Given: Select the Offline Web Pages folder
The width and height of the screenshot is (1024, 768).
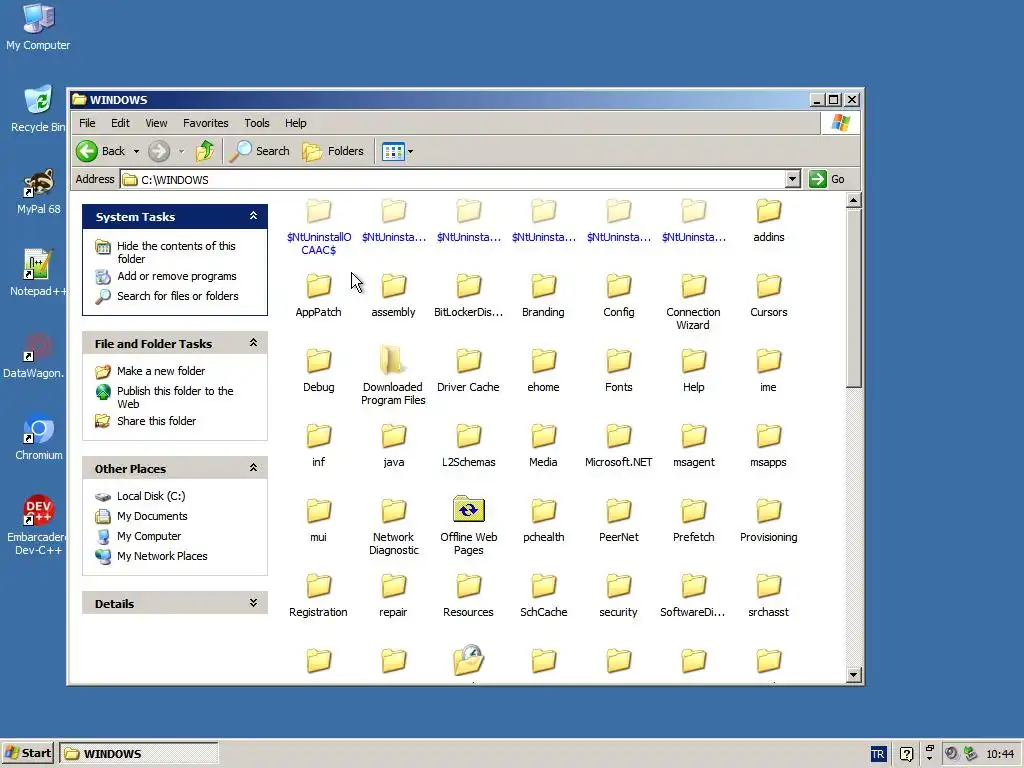Looking at the screenshot, I should [x=468, y=526].
